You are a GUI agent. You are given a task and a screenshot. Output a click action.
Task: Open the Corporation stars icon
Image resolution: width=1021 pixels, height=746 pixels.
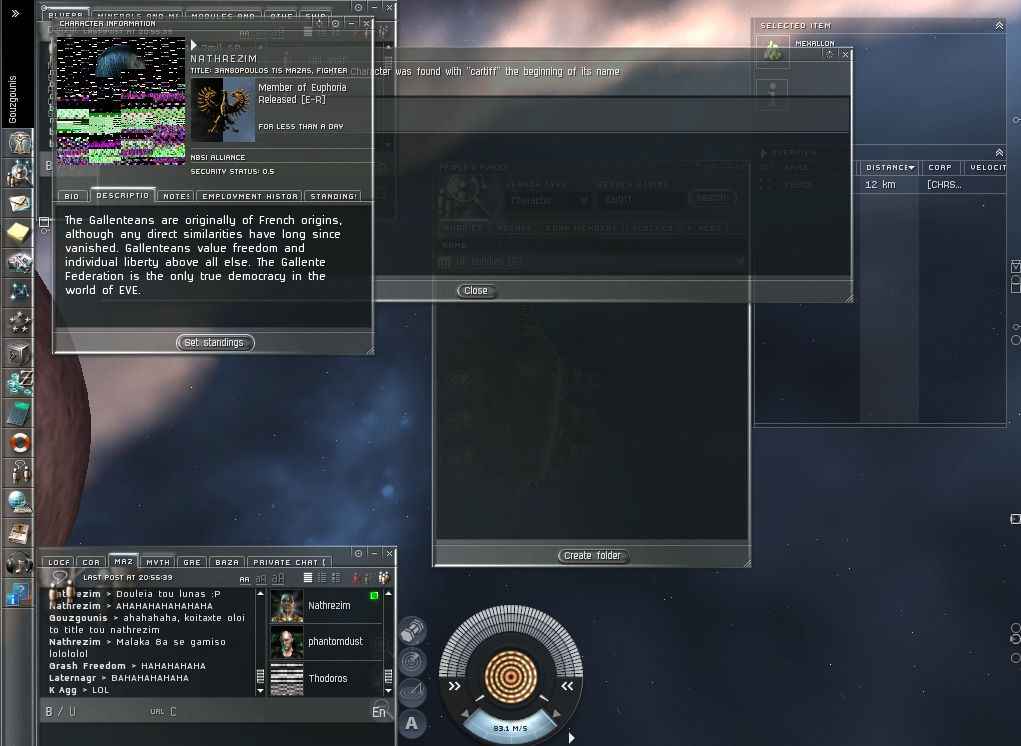(x=19, y=322)
